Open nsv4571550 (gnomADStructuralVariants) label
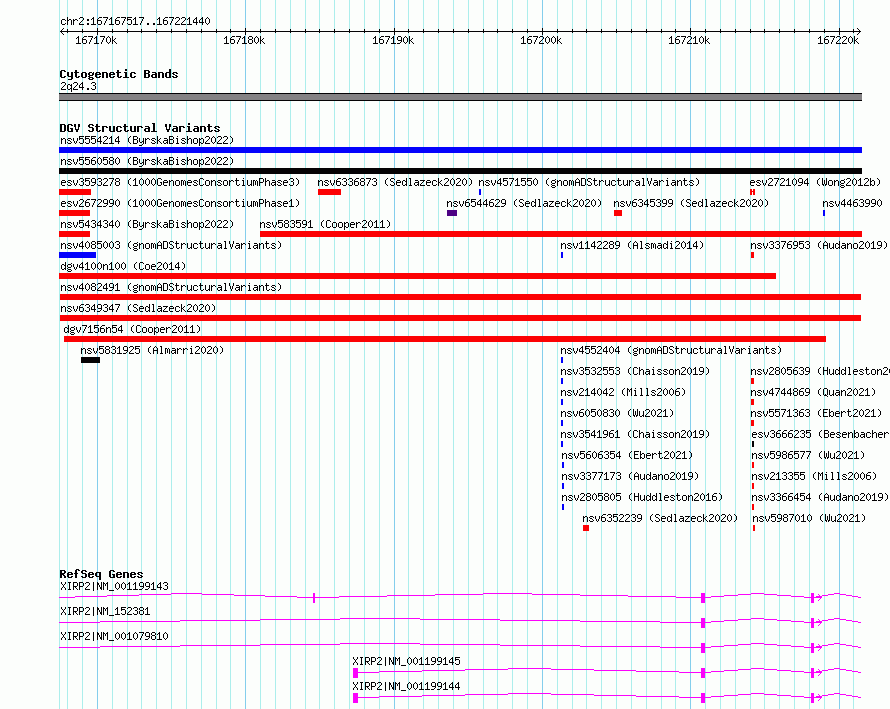890x709 pixels. click(589, 182)
